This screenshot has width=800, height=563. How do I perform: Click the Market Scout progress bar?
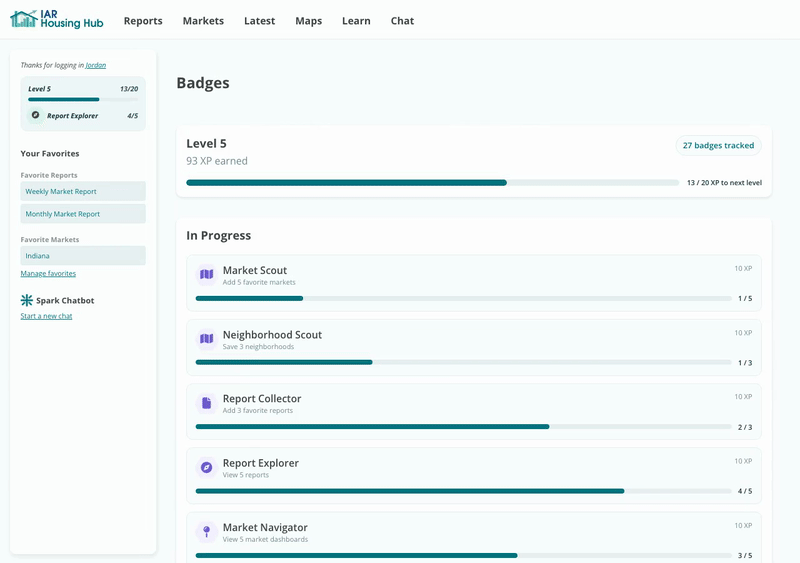463,299
